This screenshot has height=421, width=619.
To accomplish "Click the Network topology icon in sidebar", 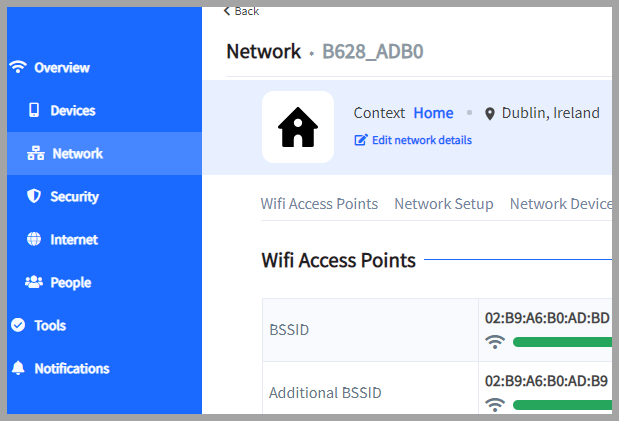I will pos(35,154).
